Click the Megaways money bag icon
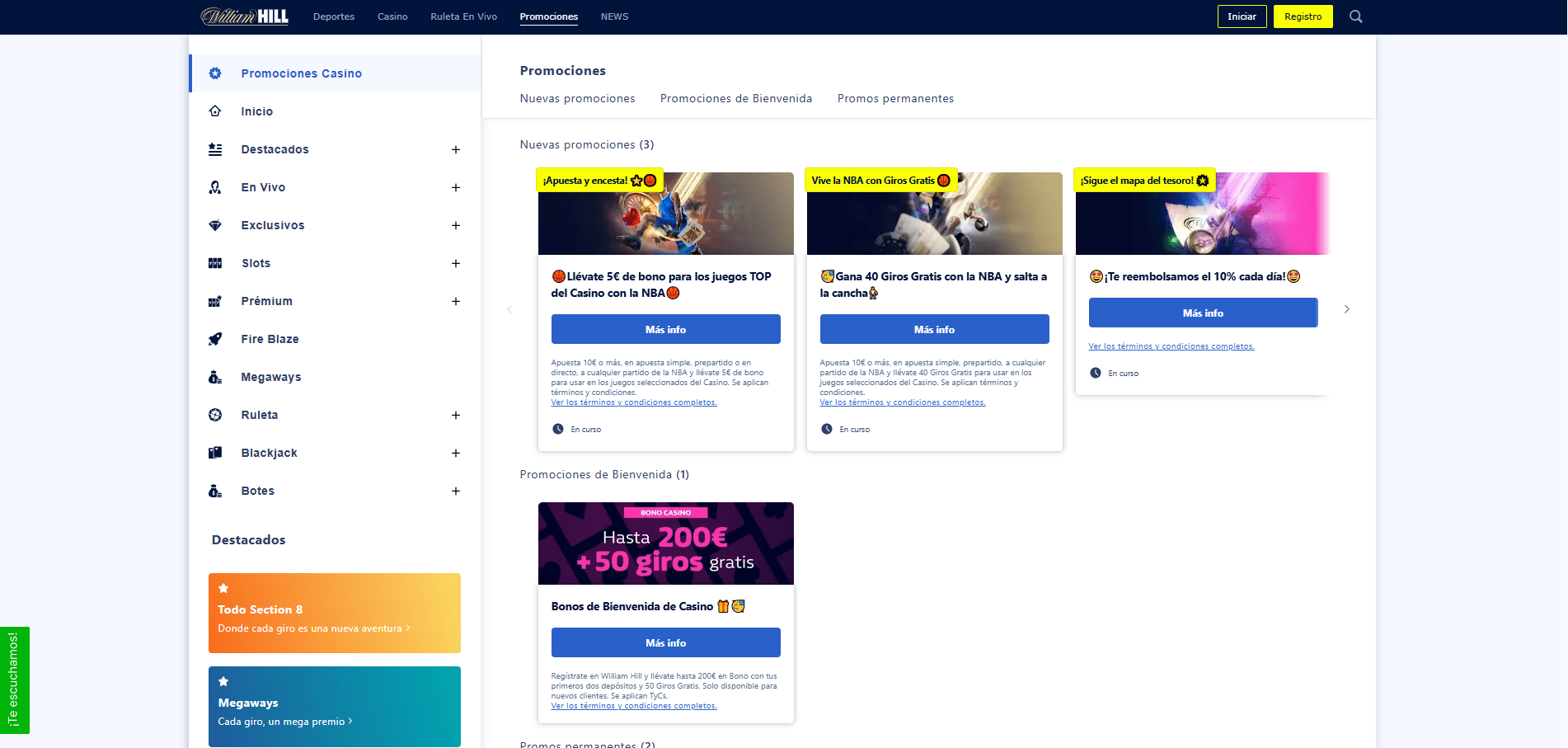 coord(215,377)
